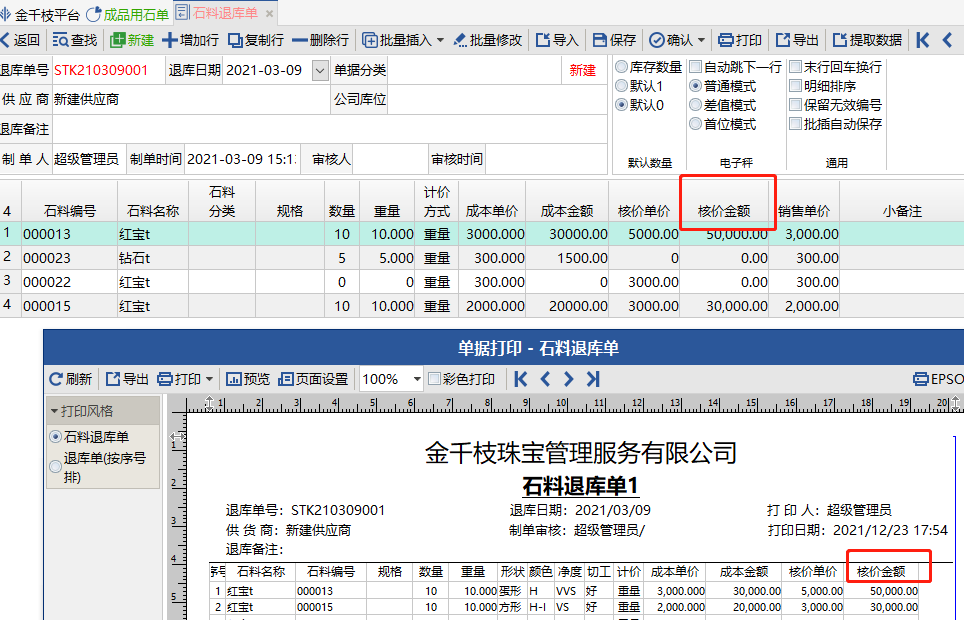Select 差值模式 radio option
Screen dimensions: 964x620
pos(696,105)
